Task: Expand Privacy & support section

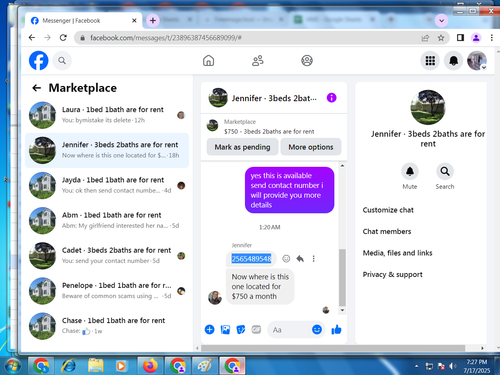Action: (392, 274)
